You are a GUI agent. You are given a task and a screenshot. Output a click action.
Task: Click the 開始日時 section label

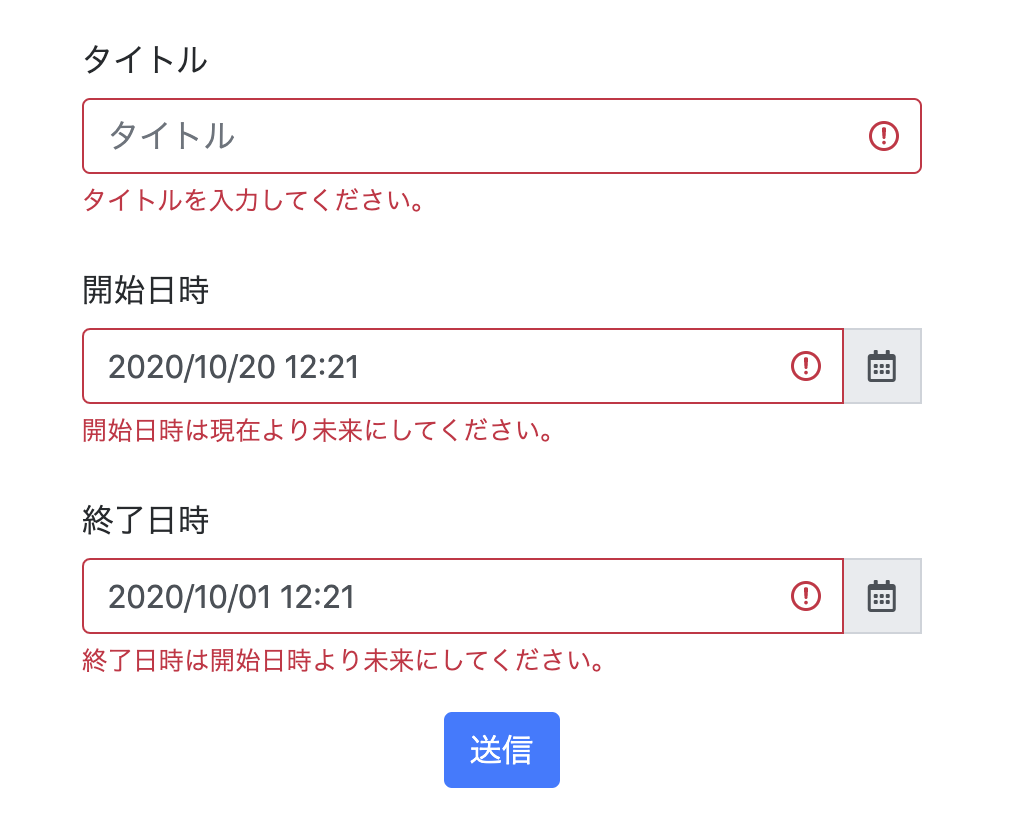coord(146,290)
